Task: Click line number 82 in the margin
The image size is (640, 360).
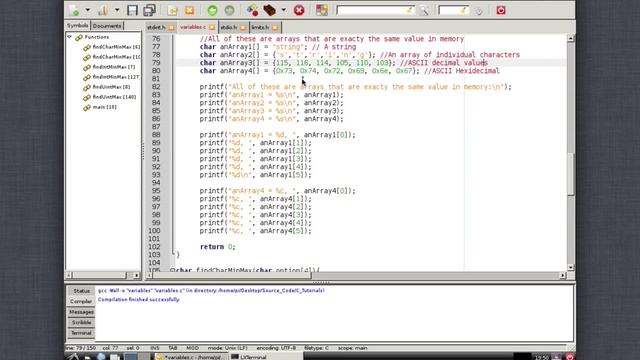Action: click(156, 87)
